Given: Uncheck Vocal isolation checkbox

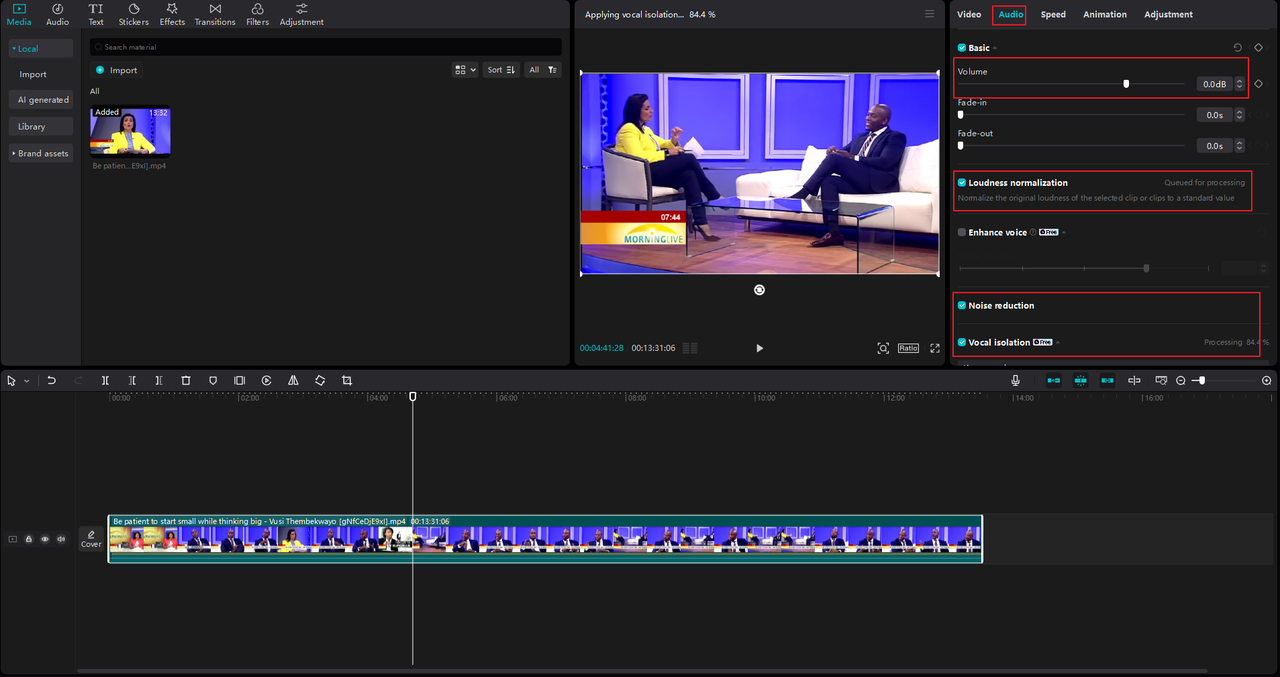Looking at the screenshot, I should point(962,342).
